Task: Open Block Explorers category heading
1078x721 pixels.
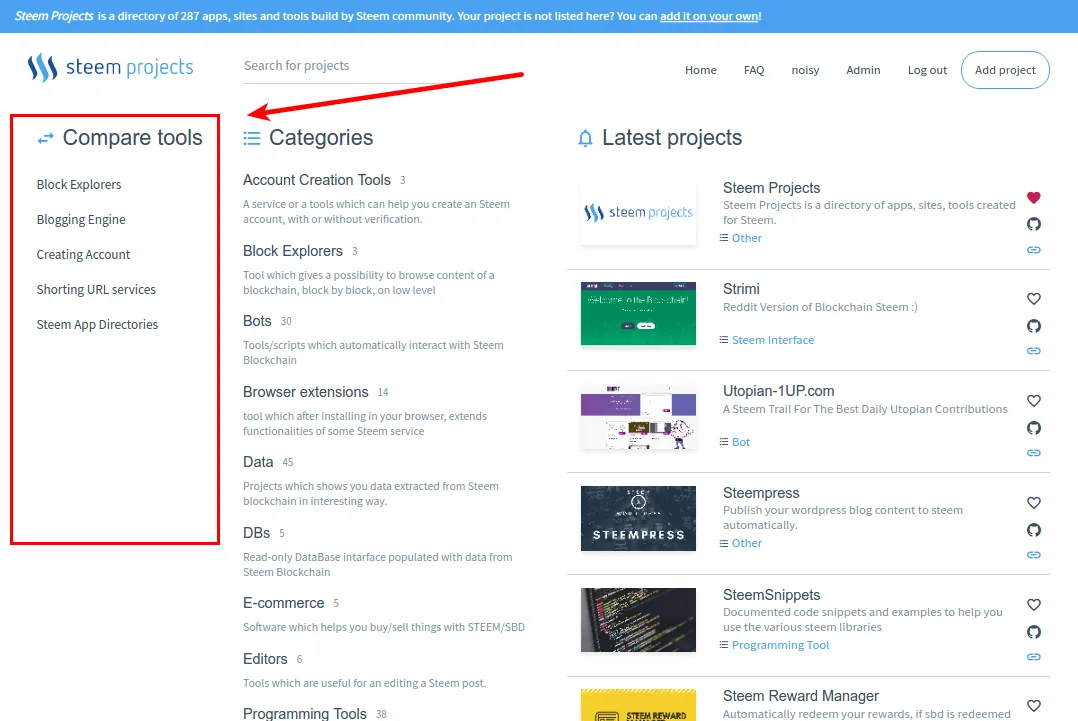Action: pyautogui.click(x=293, y=251)
